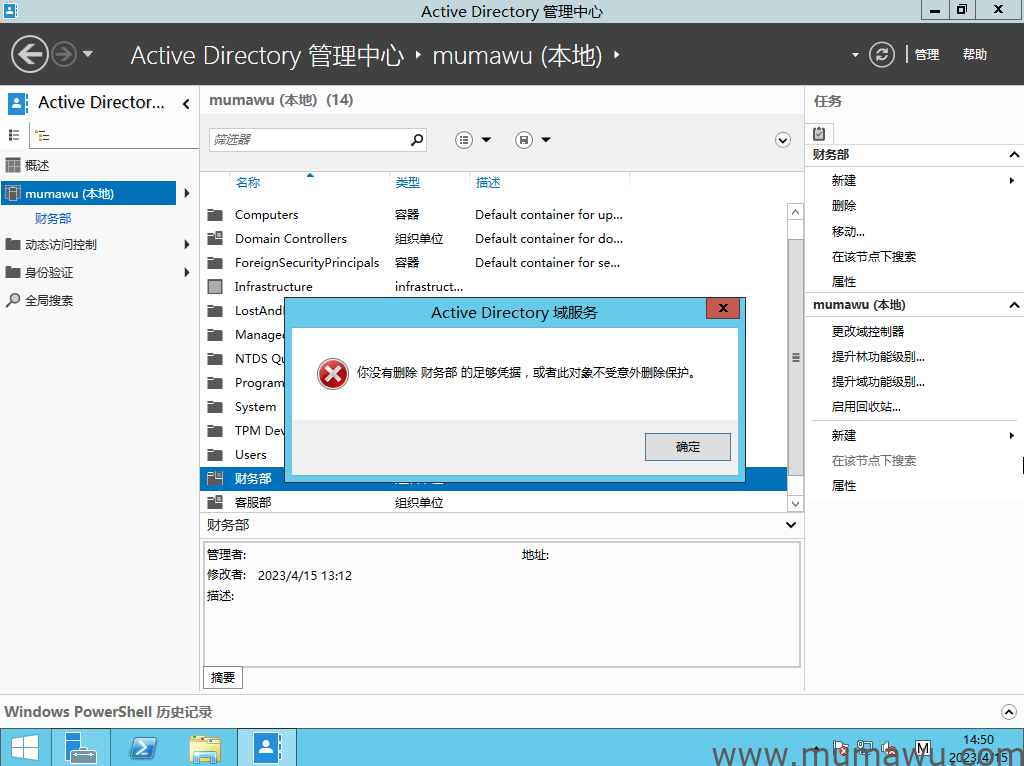Click the 财务部 OU icon in list
The width and height of the screenshot is (1024, 766).
(215, 478)
